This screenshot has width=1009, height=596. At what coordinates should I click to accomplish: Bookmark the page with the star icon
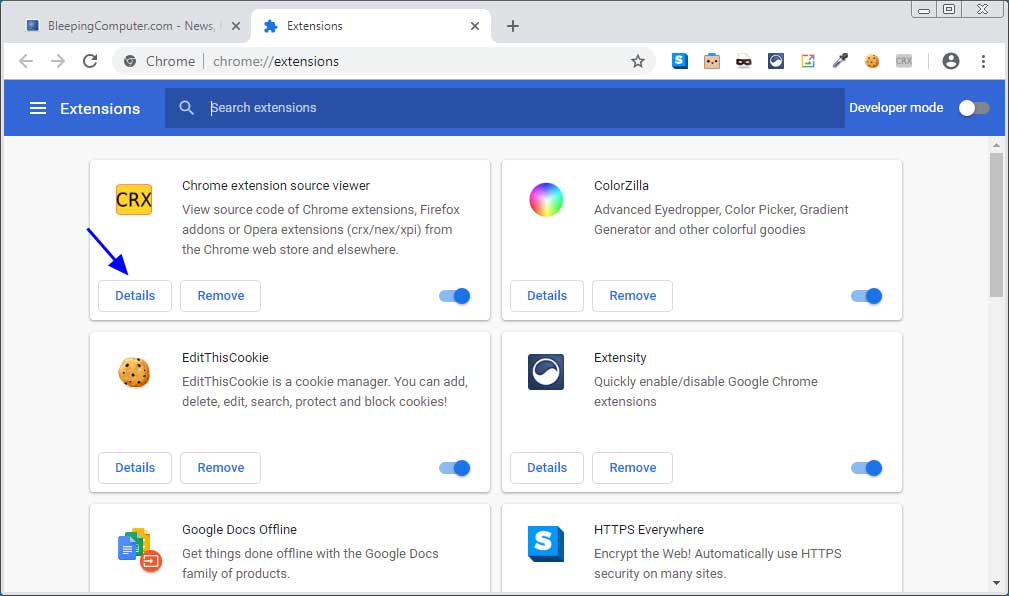(x=638, y=61)
